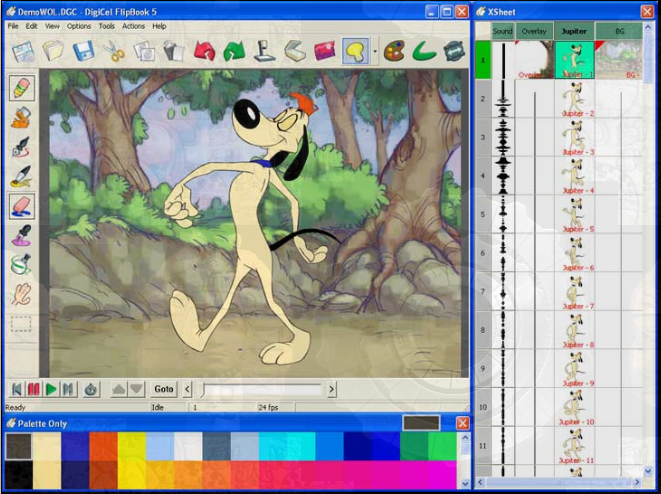Image resolution: width=661 pixels, height=494 pixels.
Task: Click the red stop playback button
Action: pos(34,389)
